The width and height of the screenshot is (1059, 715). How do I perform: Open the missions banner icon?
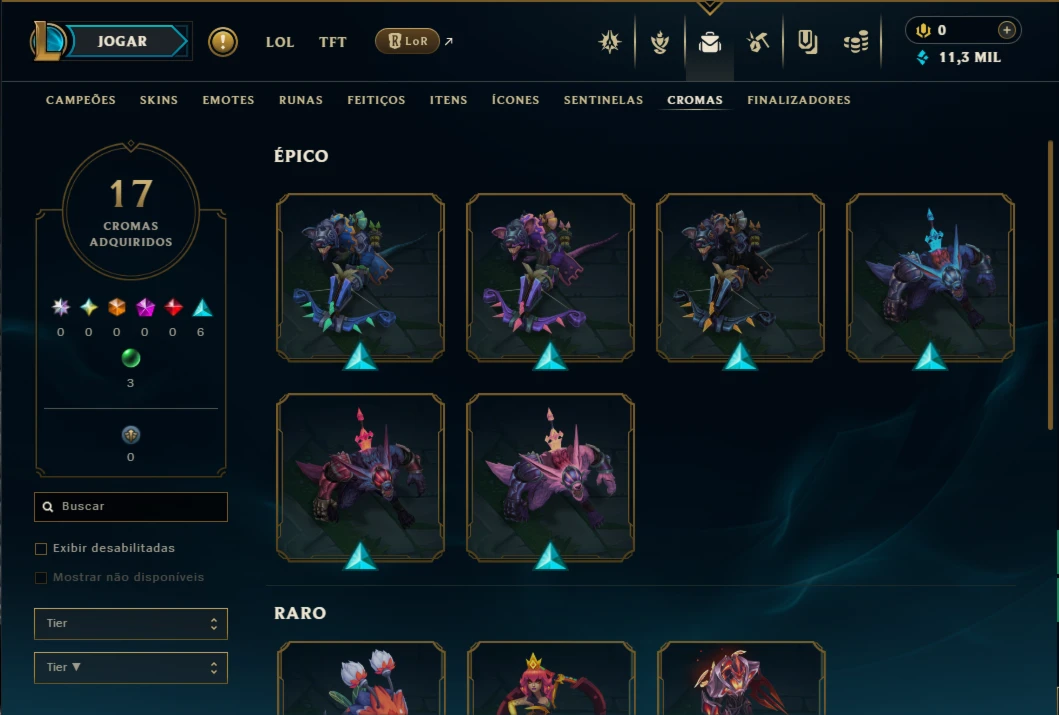[x=807, y=43]
